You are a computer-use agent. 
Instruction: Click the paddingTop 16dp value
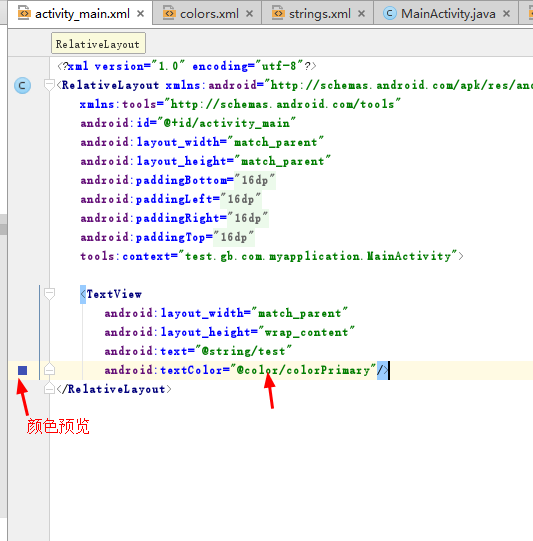tap(234, 237)
